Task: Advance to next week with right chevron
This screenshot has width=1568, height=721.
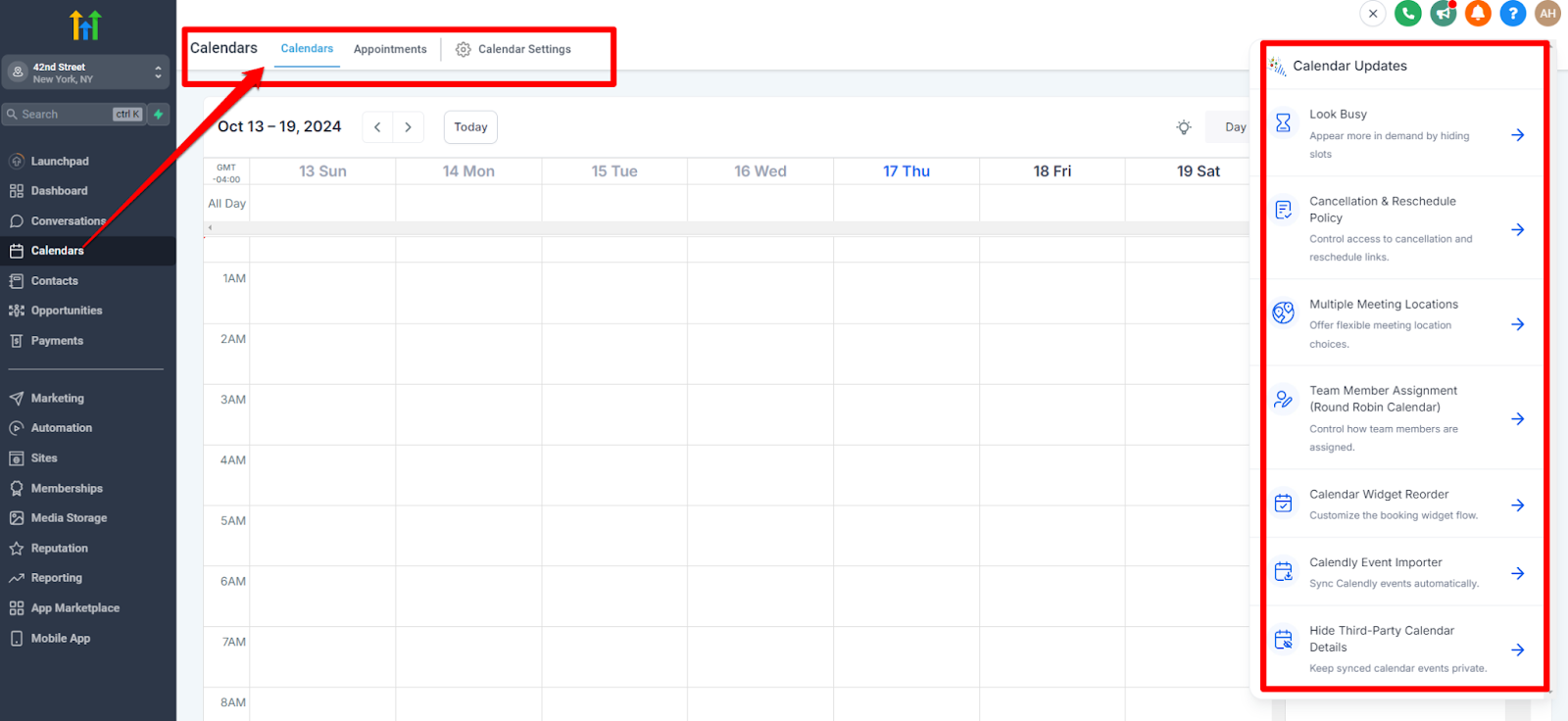Action: (409, 127)
